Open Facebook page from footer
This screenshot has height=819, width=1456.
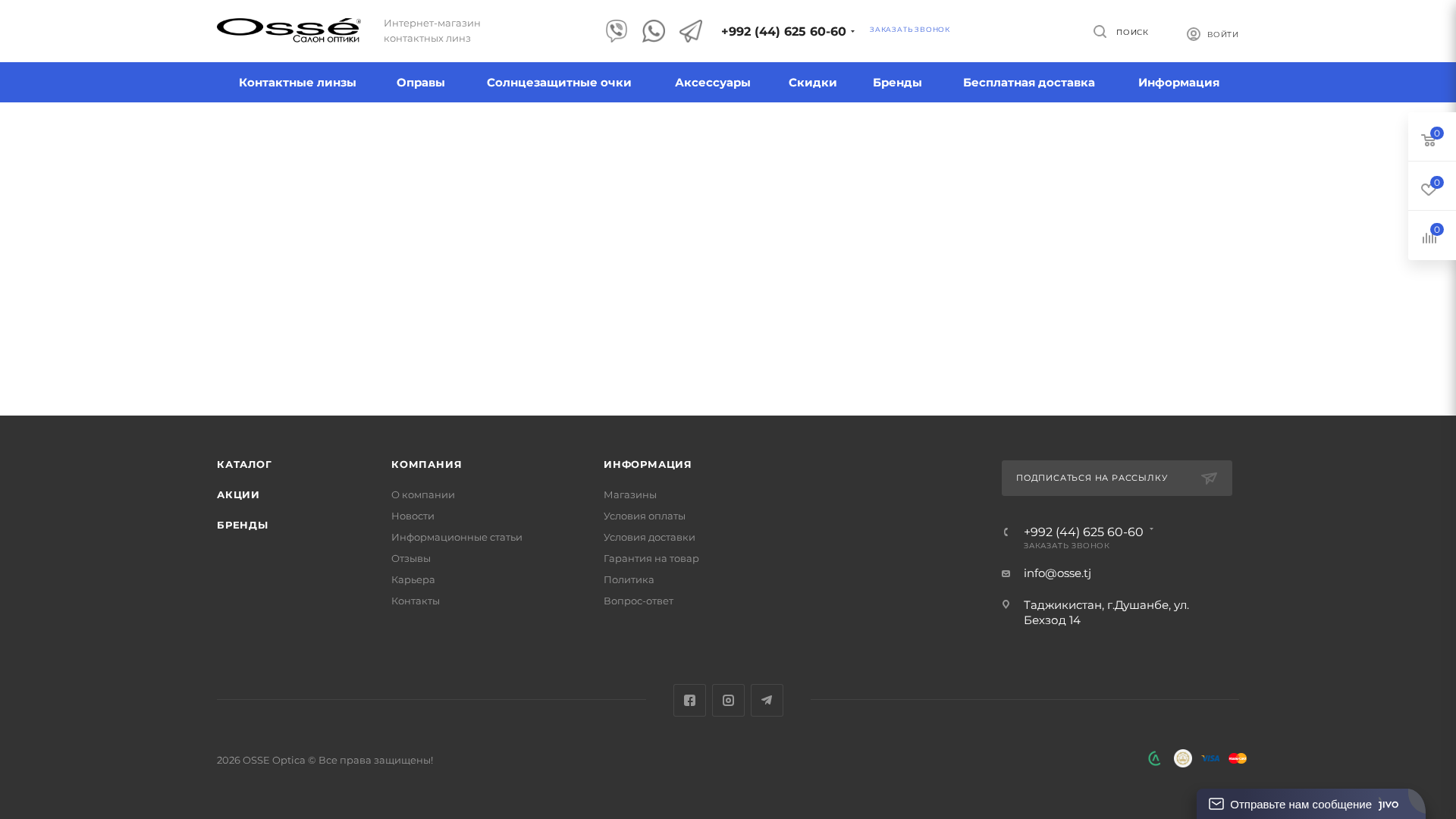(689, 701)
